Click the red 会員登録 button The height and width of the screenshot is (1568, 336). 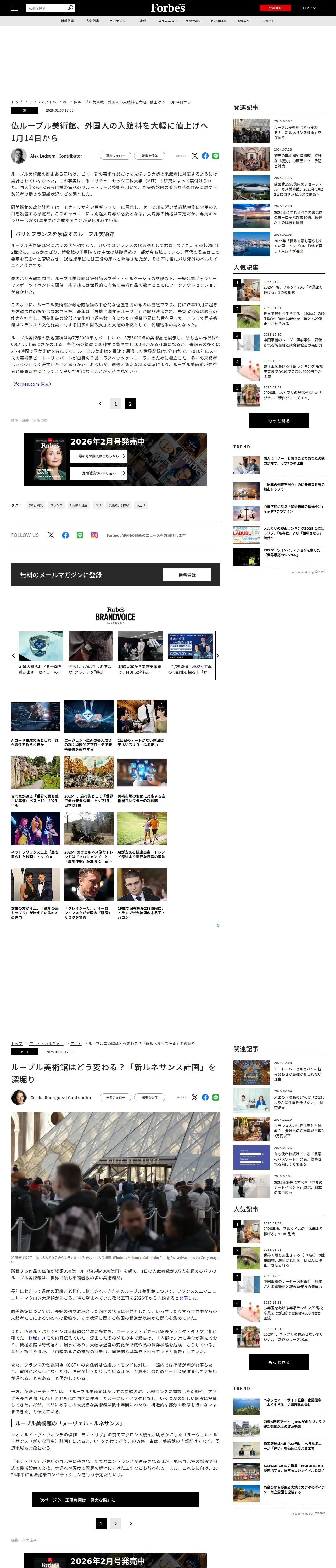point(275,8)
